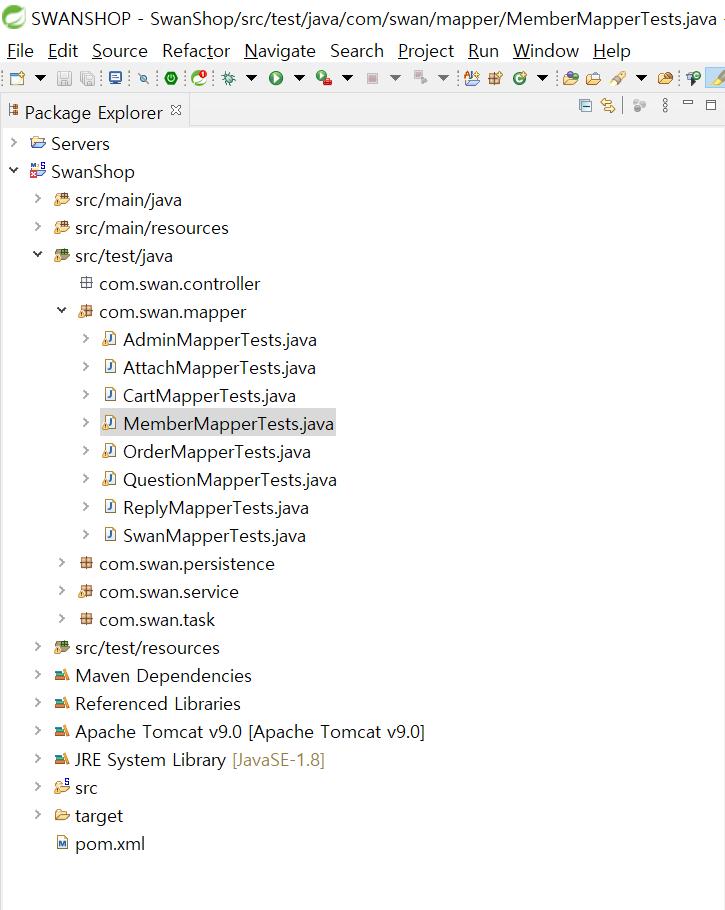
Task: Click the disconnect/step icon next to Terminate
Action: (x=420, y=78)
